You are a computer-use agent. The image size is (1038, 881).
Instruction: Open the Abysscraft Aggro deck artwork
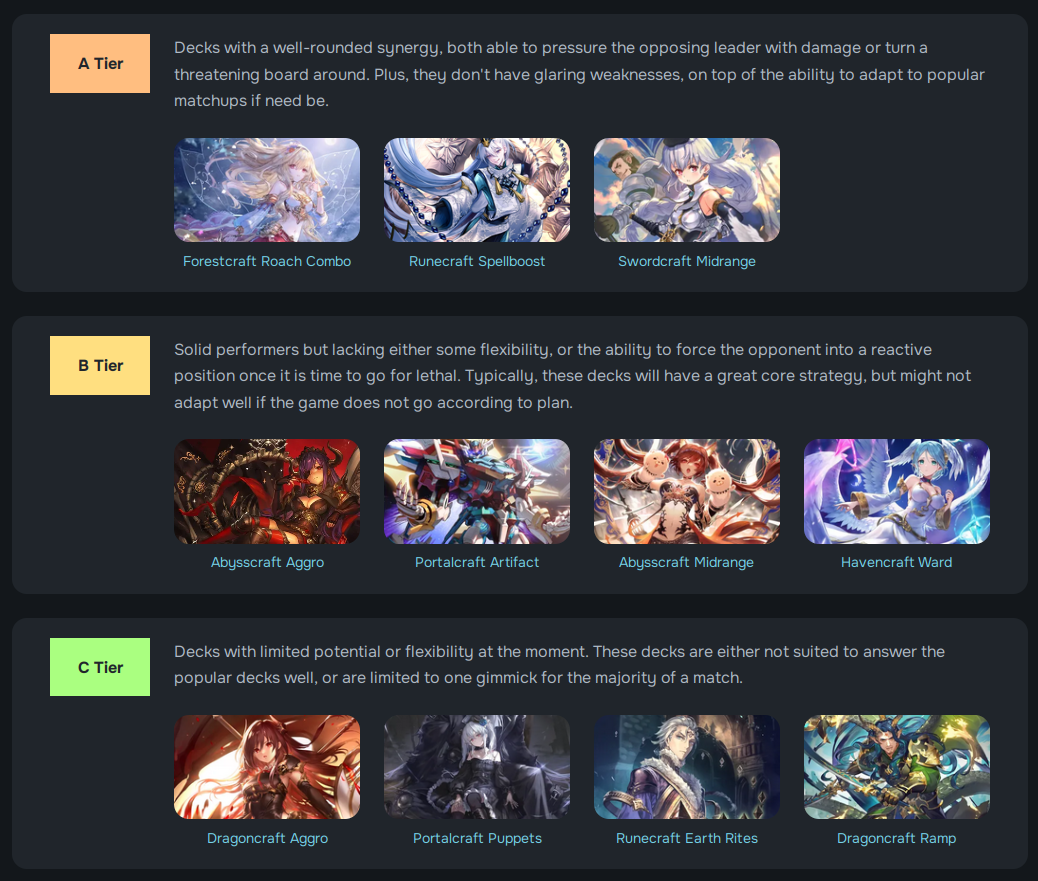(x=267, y=492)
